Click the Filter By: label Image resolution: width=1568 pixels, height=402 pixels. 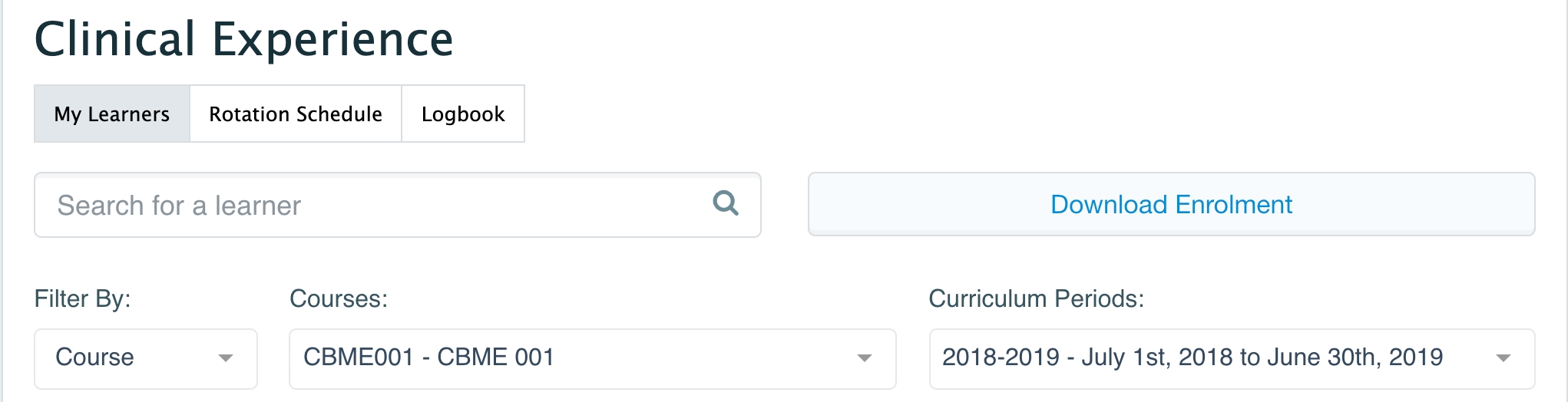82,298
